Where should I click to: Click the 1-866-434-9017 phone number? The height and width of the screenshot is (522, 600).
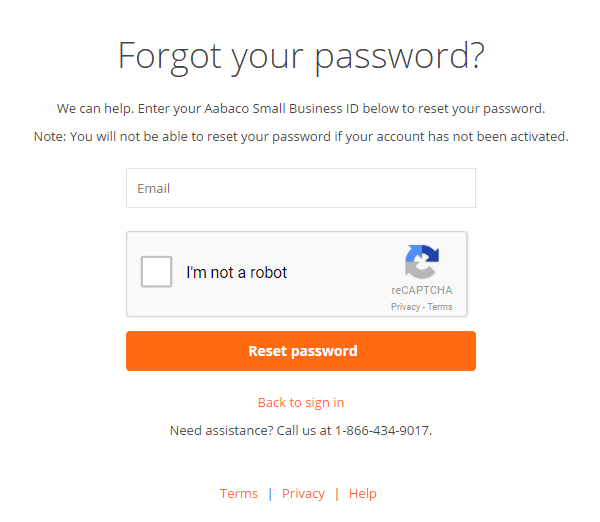tap(382, 430)
